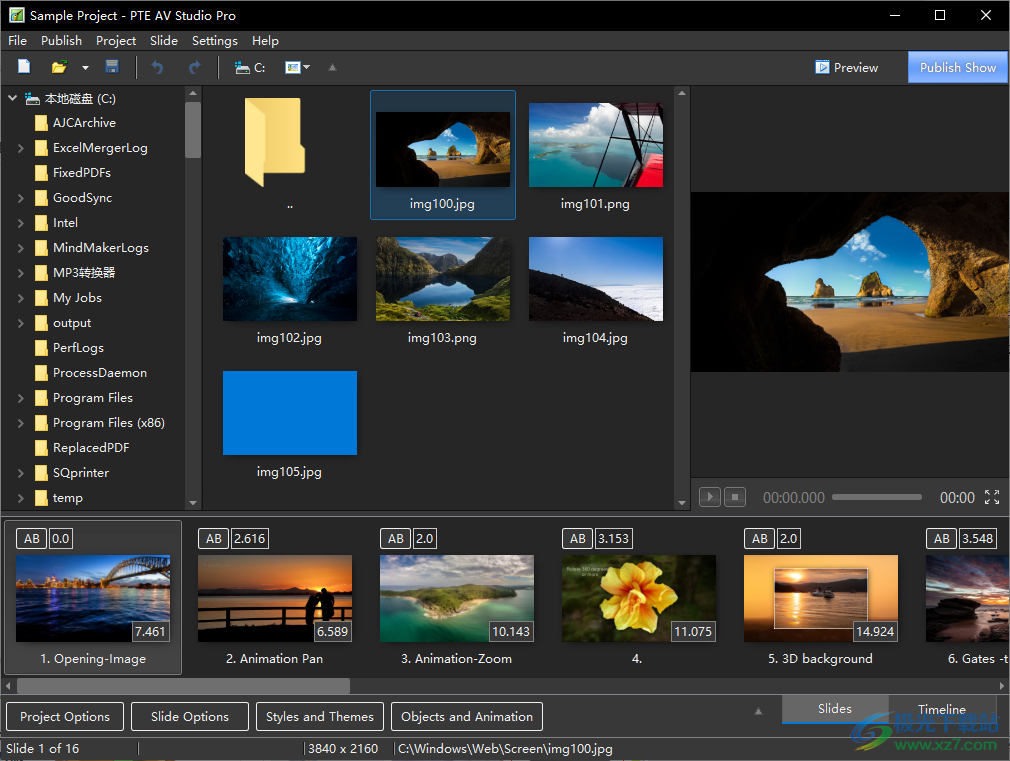Open the Help menu

(x=265, y=41)
